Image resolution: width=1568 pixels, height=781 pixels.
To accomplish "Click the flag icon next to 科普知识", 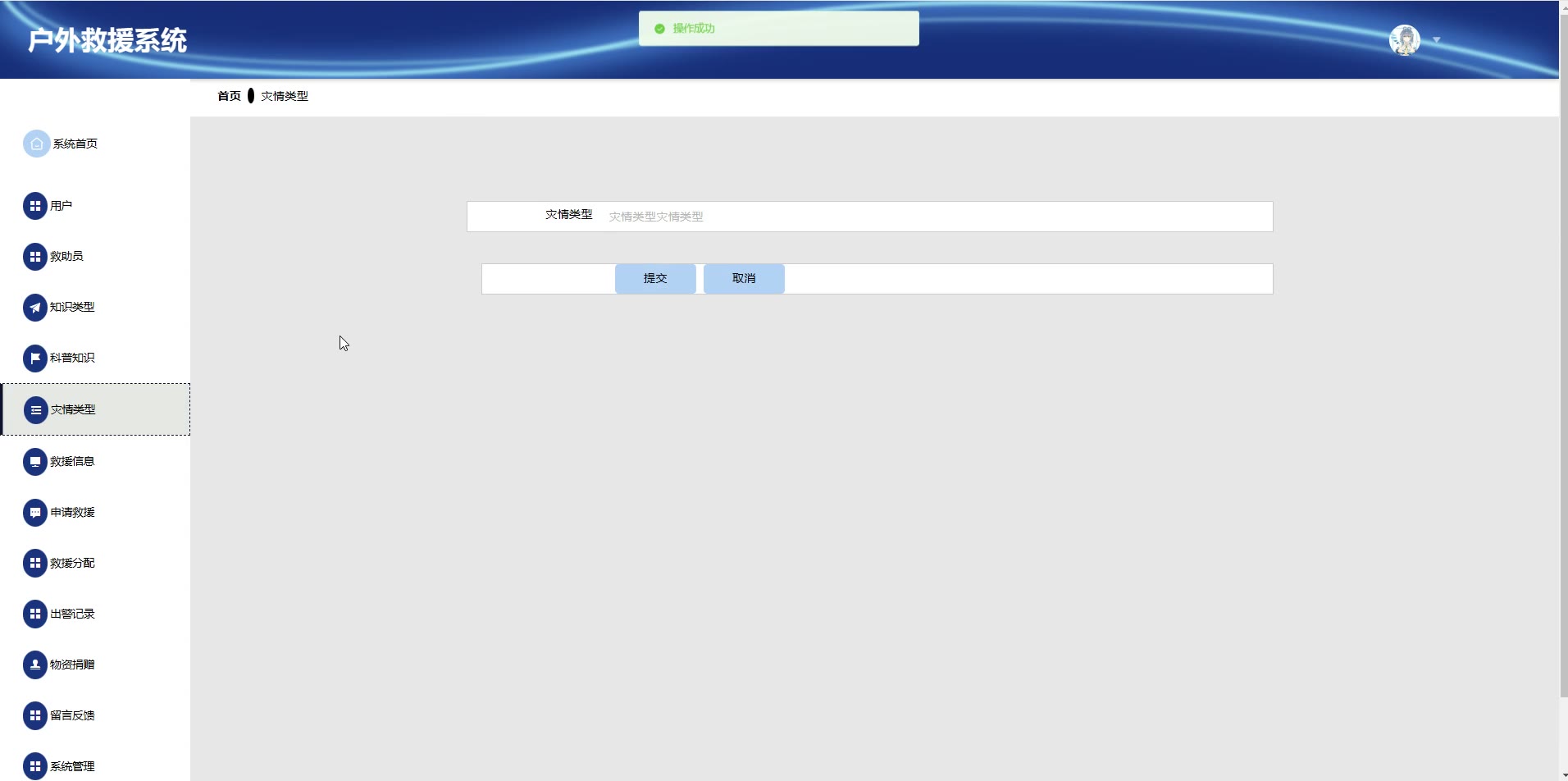I will (x=35, y=359).
